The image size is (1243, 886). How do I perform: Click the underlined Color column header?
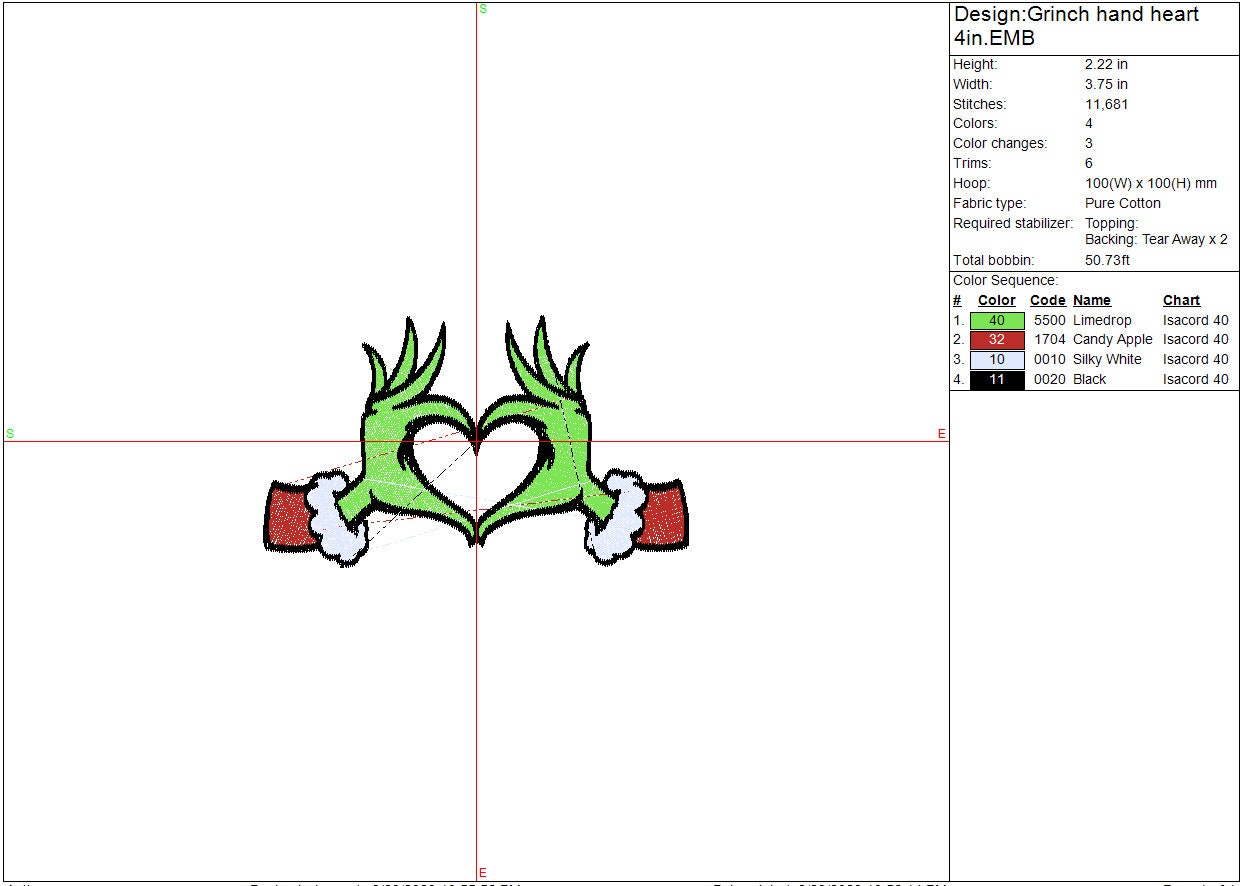(x=996, y=300)
